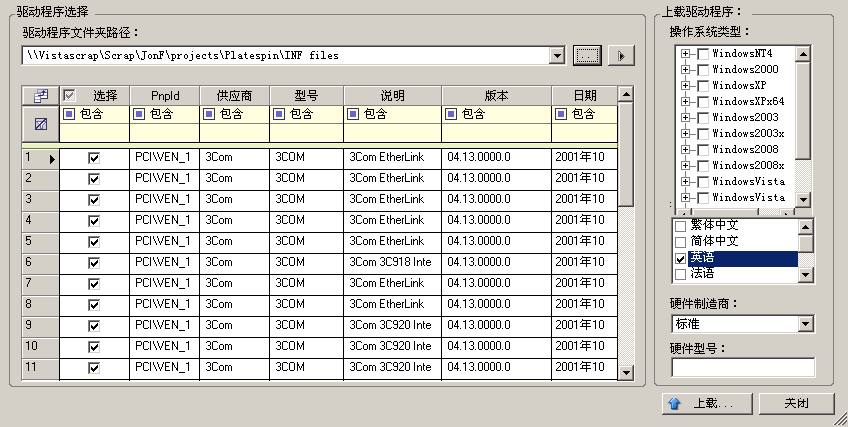Expand the first WindowsVista tree node
The height and width of the screenshot is (427, 848).
(686, 181)
